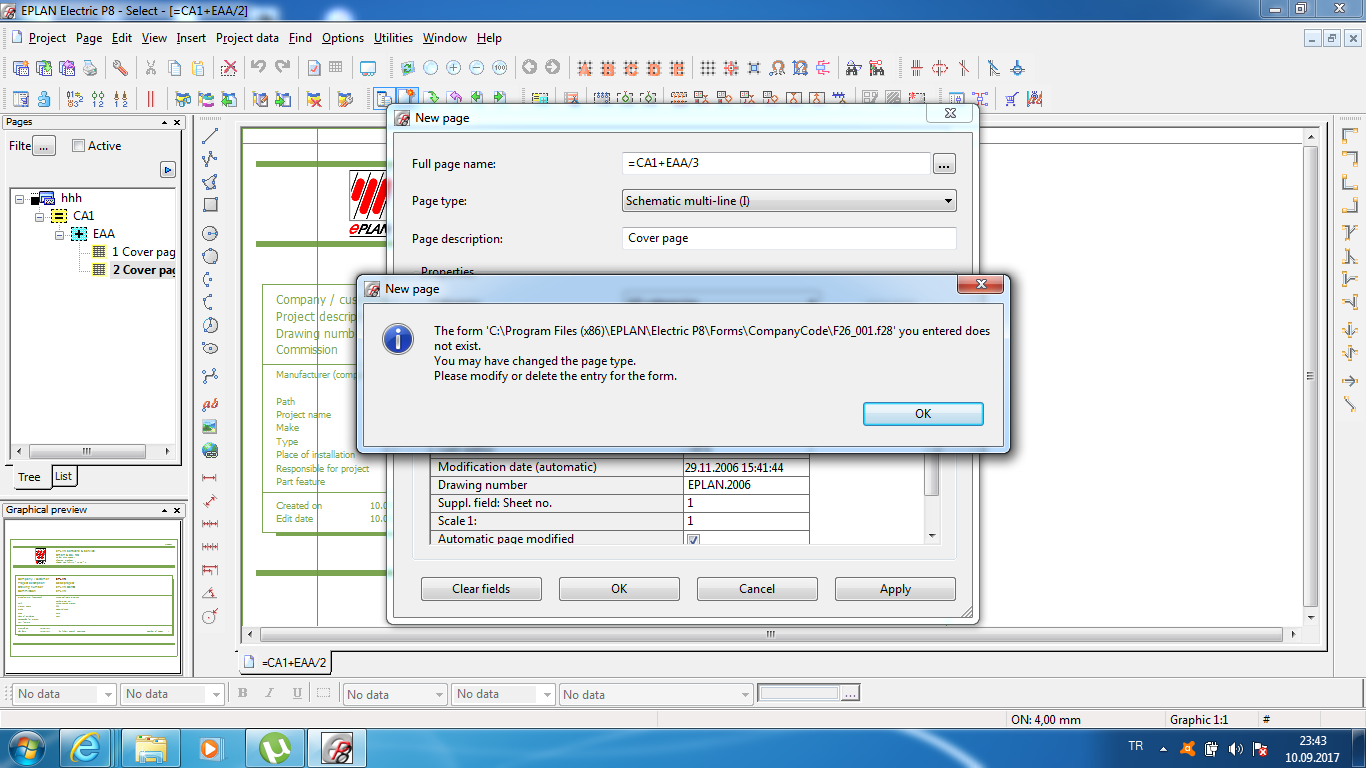Click the Delete icon with red X
Viewport: 1366px width, 768px height.
tap(229, 68)
